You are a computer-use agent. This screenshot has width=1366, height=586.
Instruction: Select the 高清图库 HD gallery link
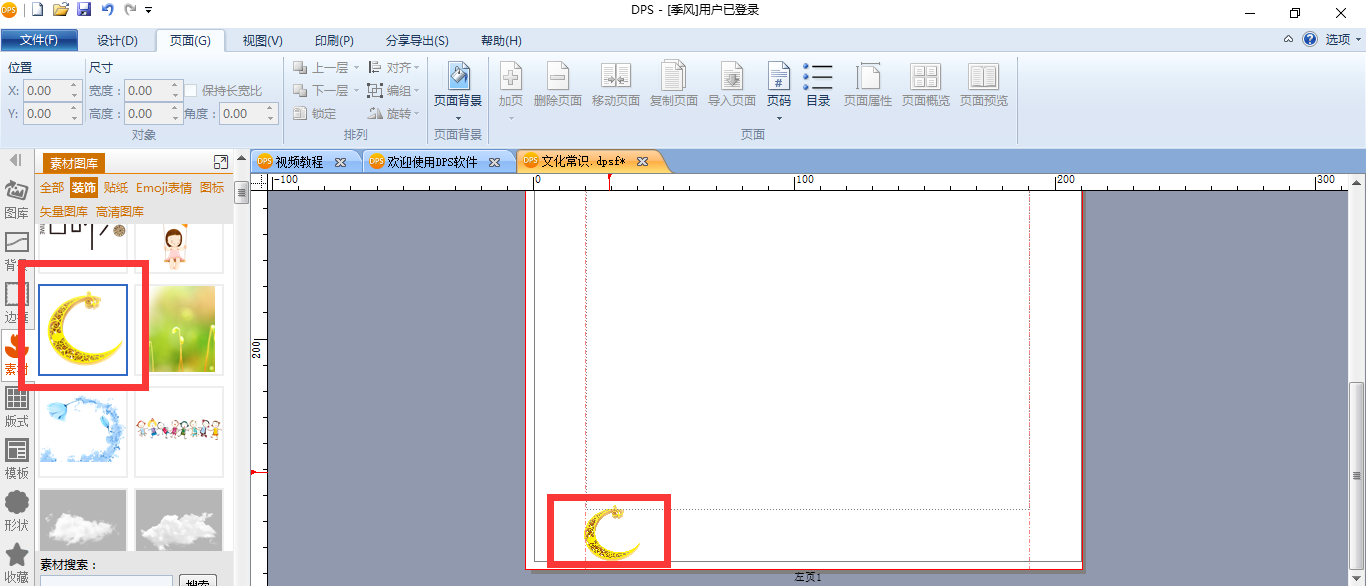pyautogui.click(x=120, y=212)
